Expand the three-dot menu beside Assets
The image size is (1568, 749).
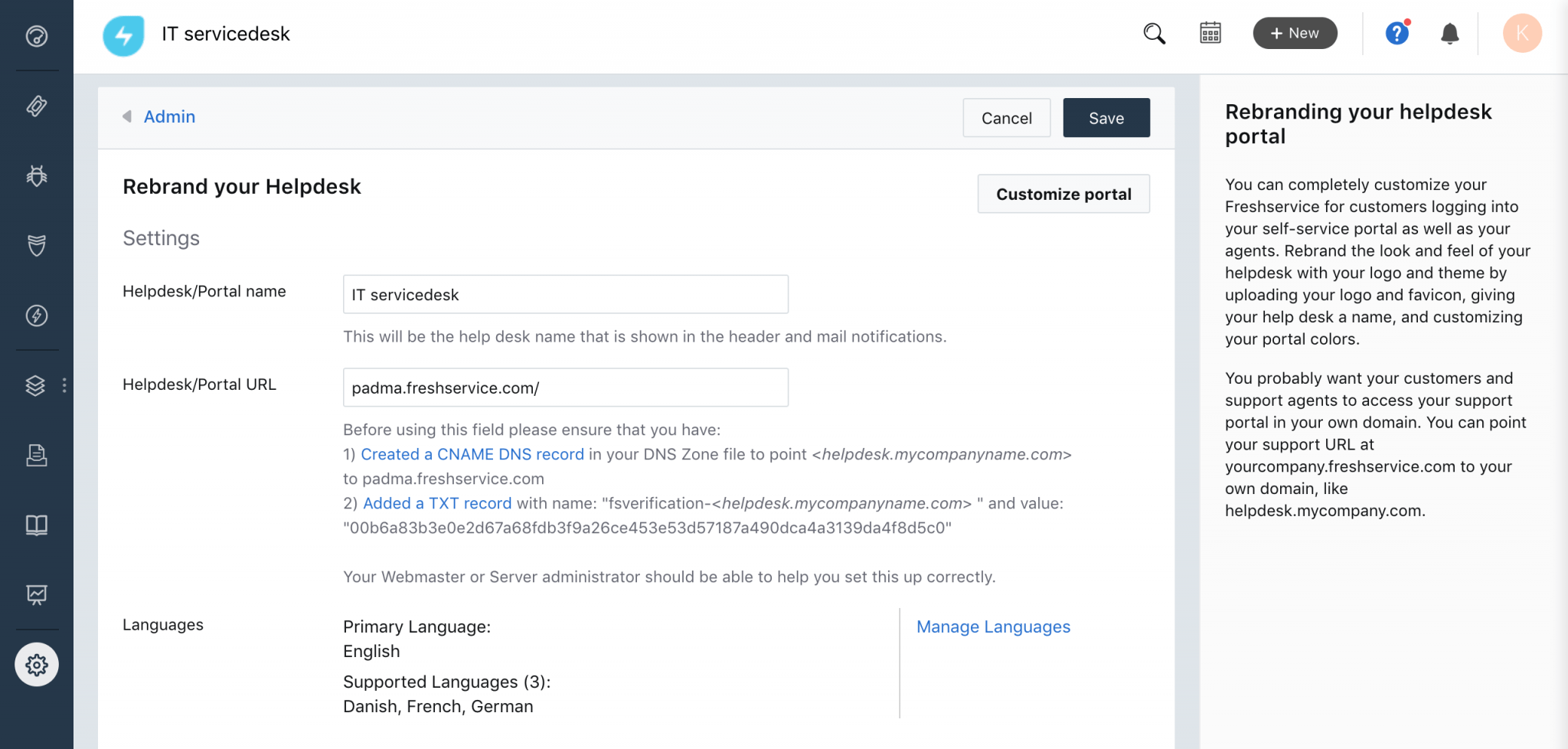coord(64,385)
